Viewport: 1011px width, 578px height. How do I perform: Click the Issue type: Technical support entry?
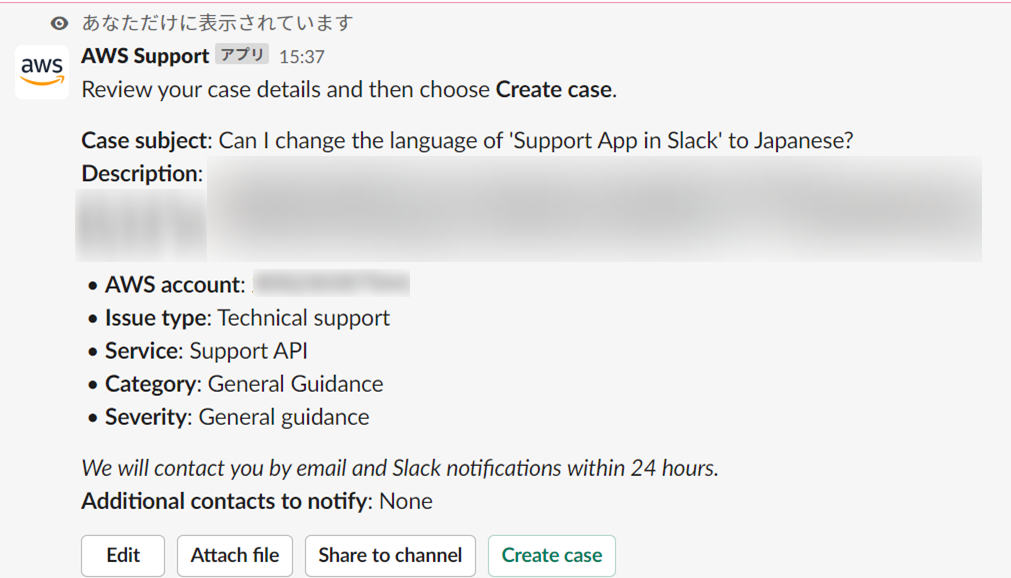click(x=248, y=318)
